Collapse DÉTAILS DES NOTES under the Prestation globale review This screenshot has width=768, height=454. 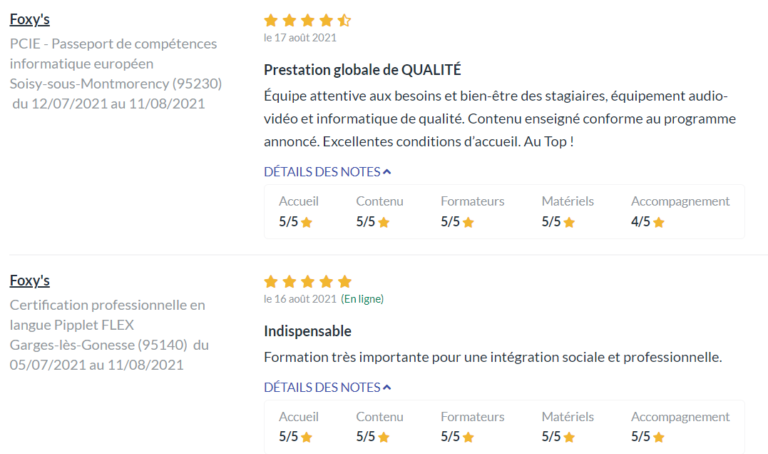(x=327, y=171)
